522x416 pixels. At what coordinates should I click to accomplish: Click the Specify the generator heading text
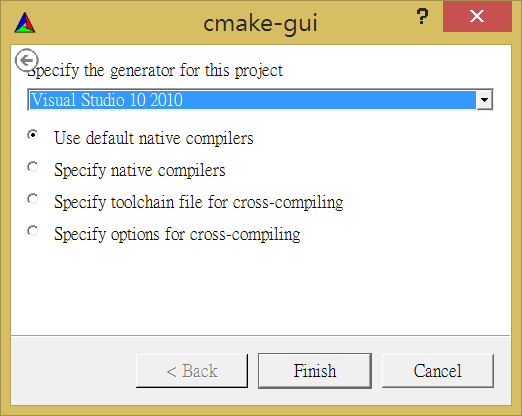tap(155, 71)
